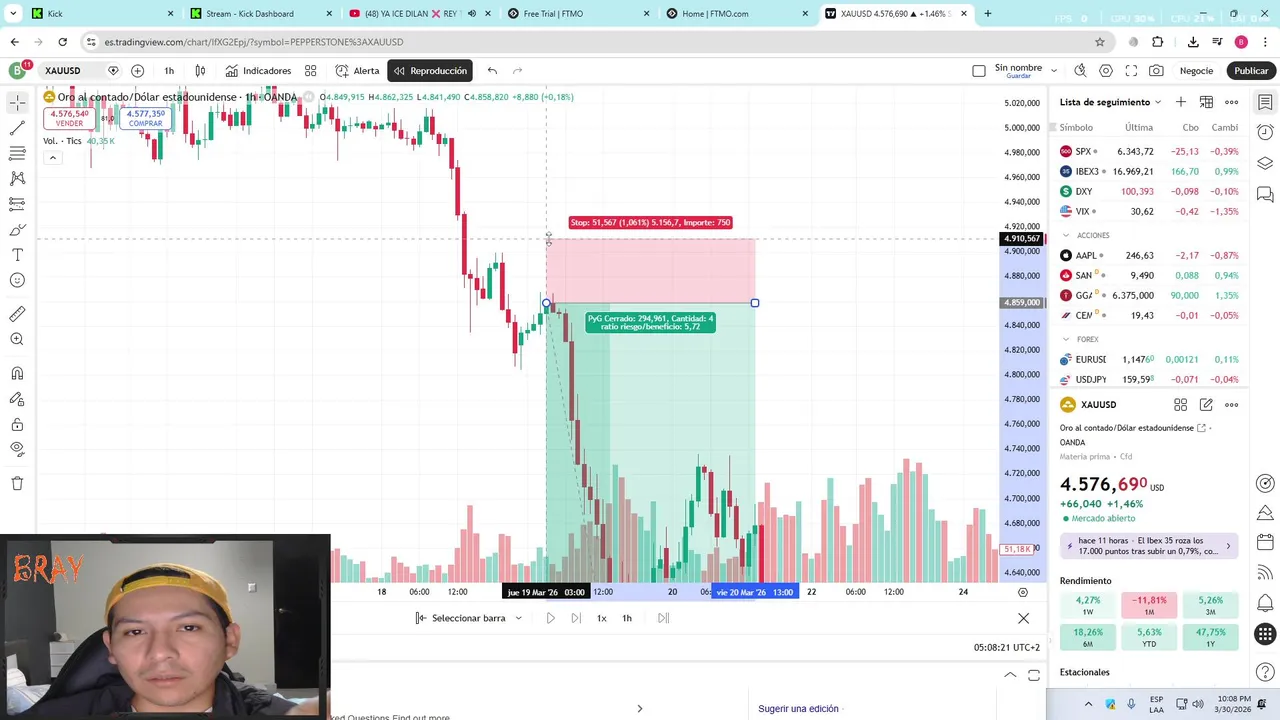This screenshot has height=720, width=1280.
Task: Step replay forward one bar
Action: point(576,618)
